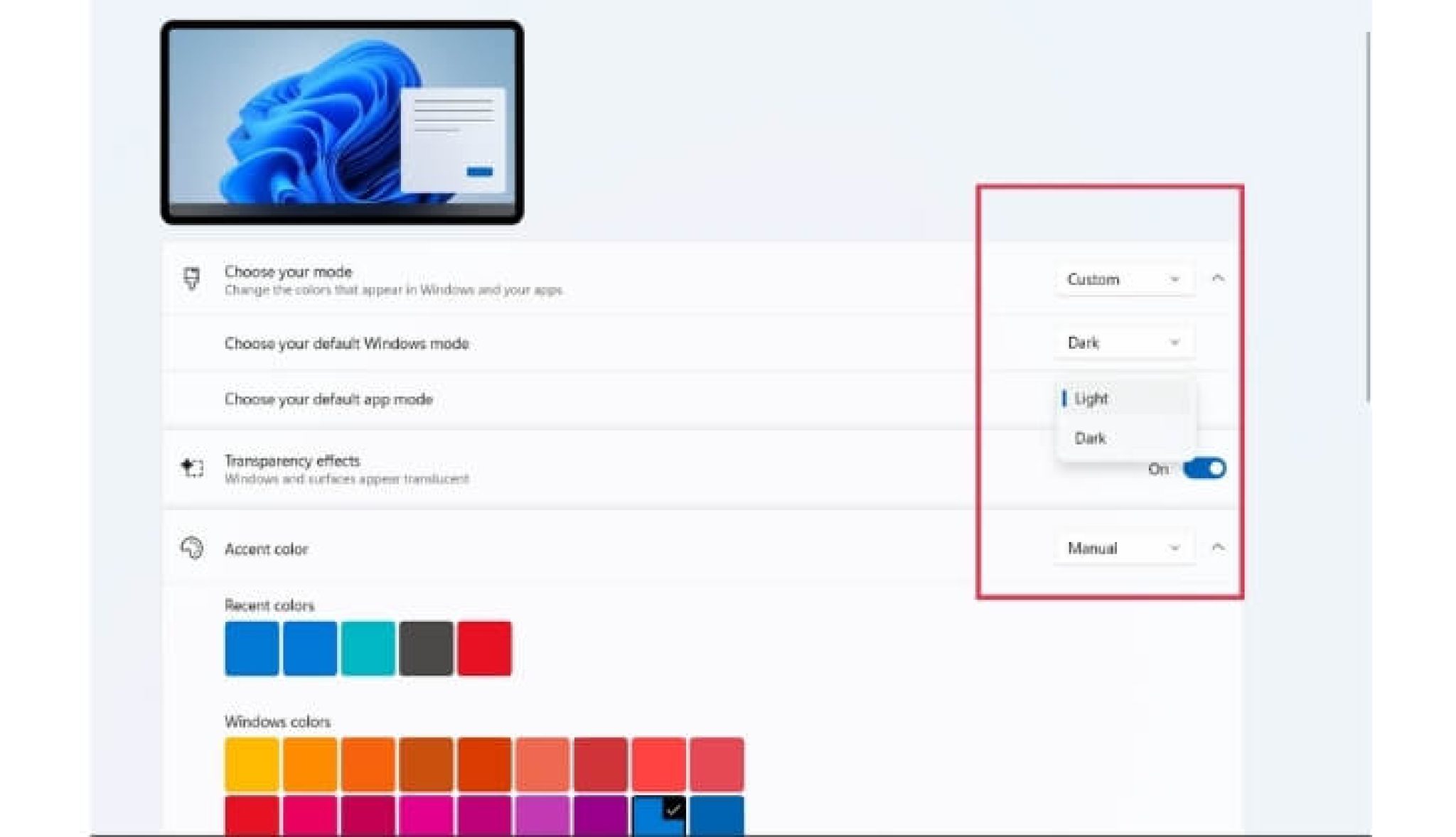Click the Transparency effects icon
This screenshot has height=837, width=1456.
[192, 468]
